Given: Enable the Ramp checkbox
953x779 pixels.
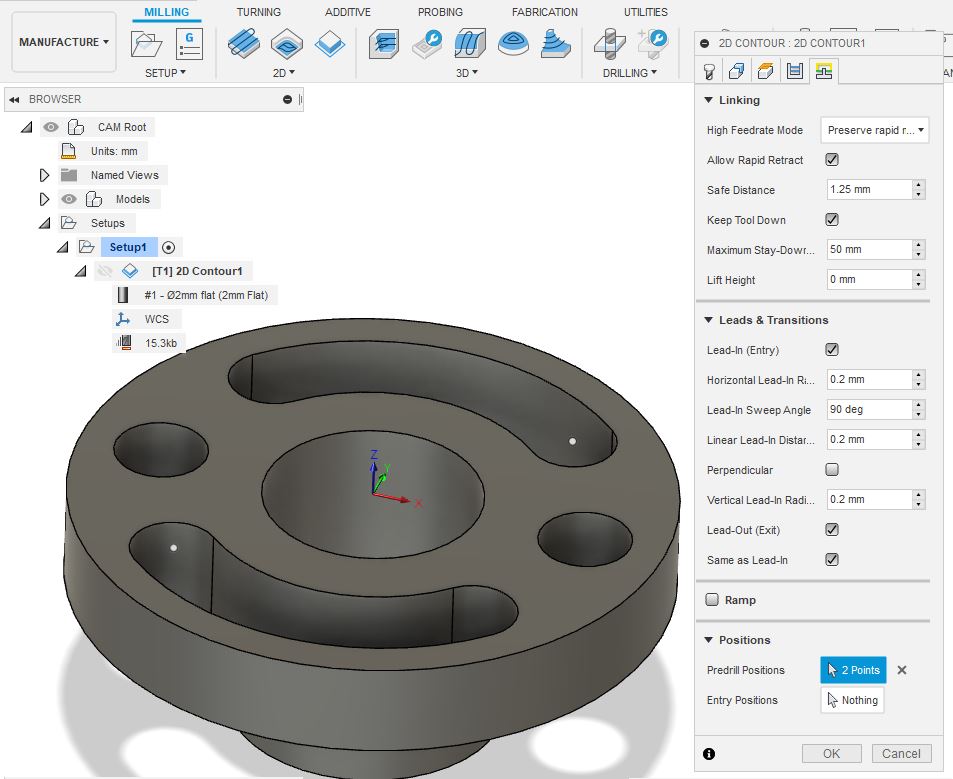Looking at the screenshot, I should point(713,600).
